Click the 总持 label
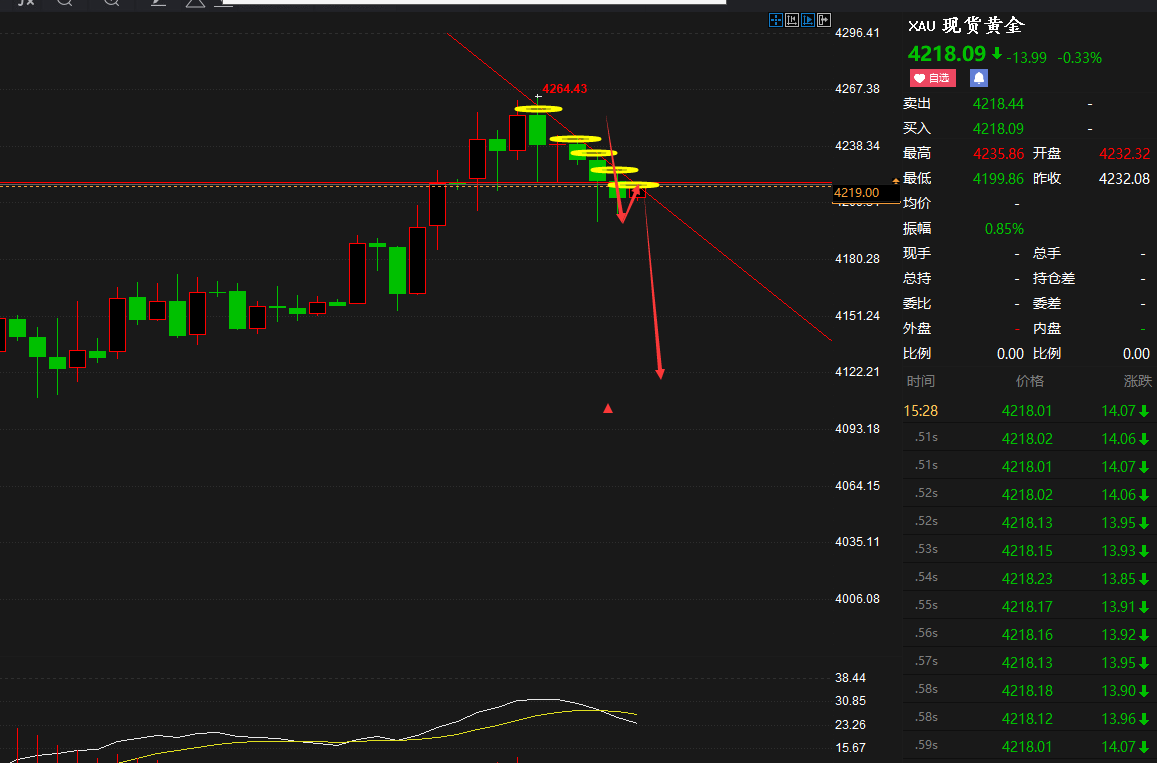Viewport: 1157px width, 763px height. tap(917, 278)
